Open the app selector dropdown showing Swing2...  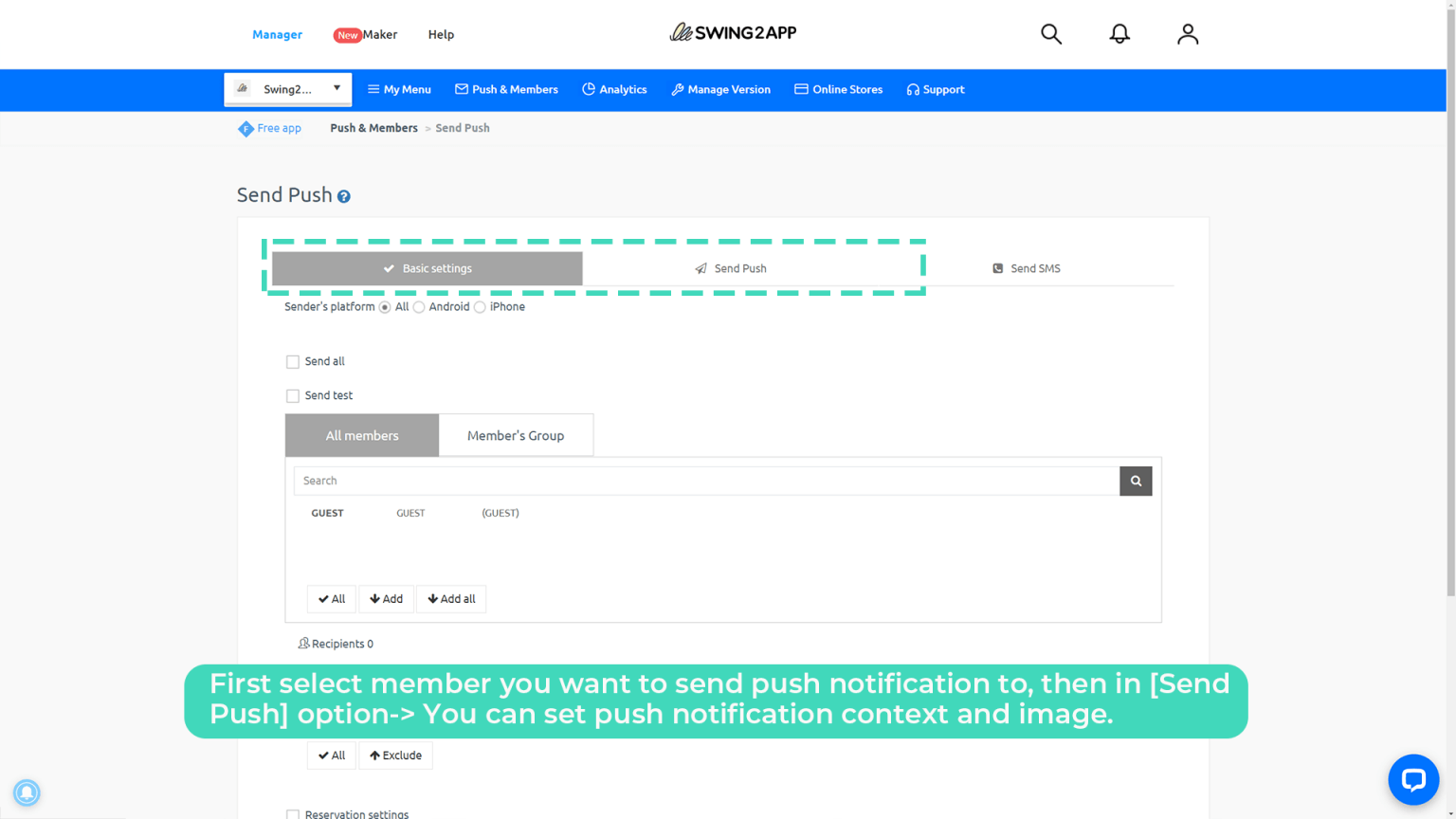tap(287, 88)
